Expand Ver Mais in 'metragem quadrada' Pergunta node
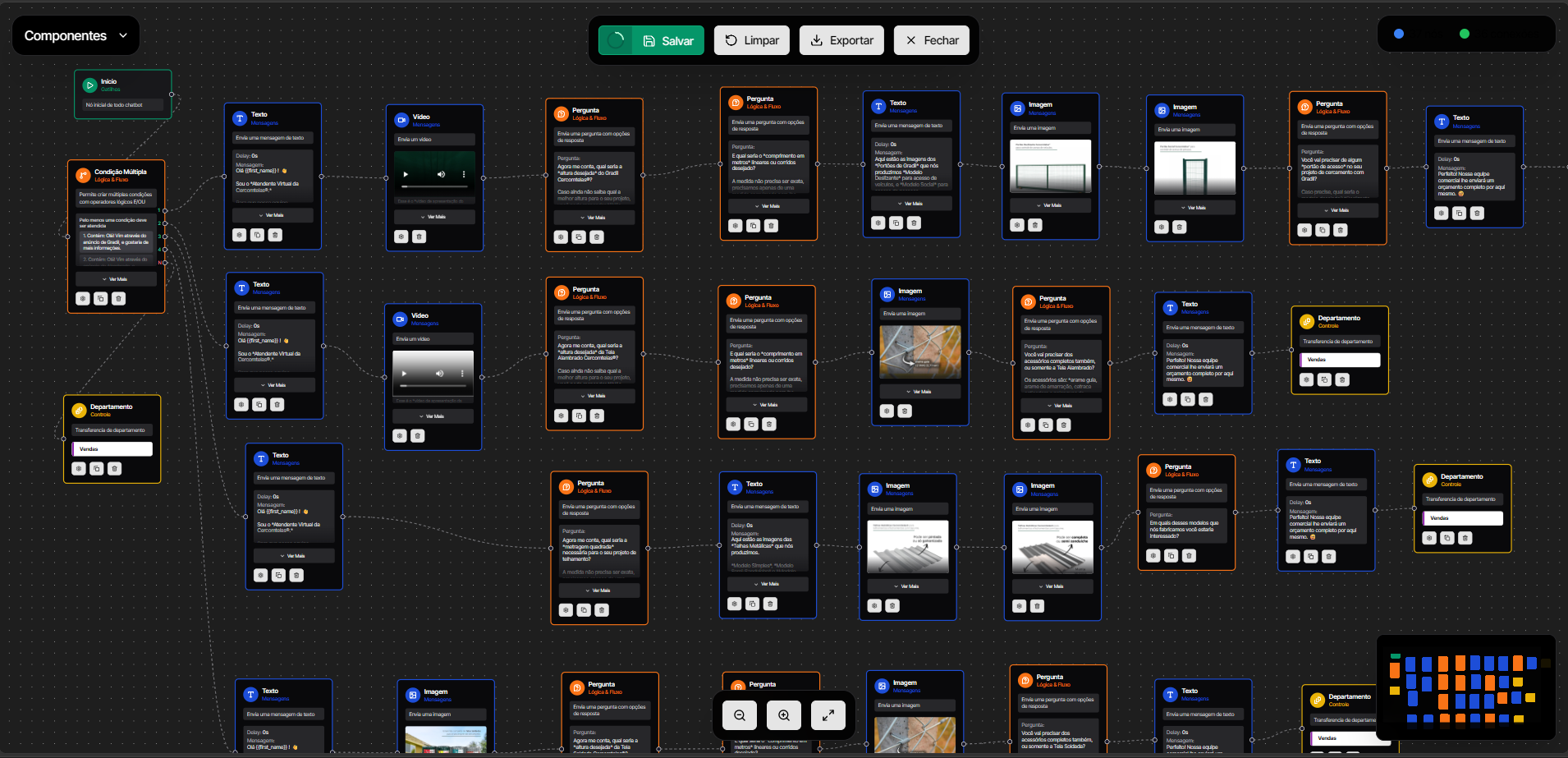This screenshot has height=758, width=1568. [x=599, y=590]
